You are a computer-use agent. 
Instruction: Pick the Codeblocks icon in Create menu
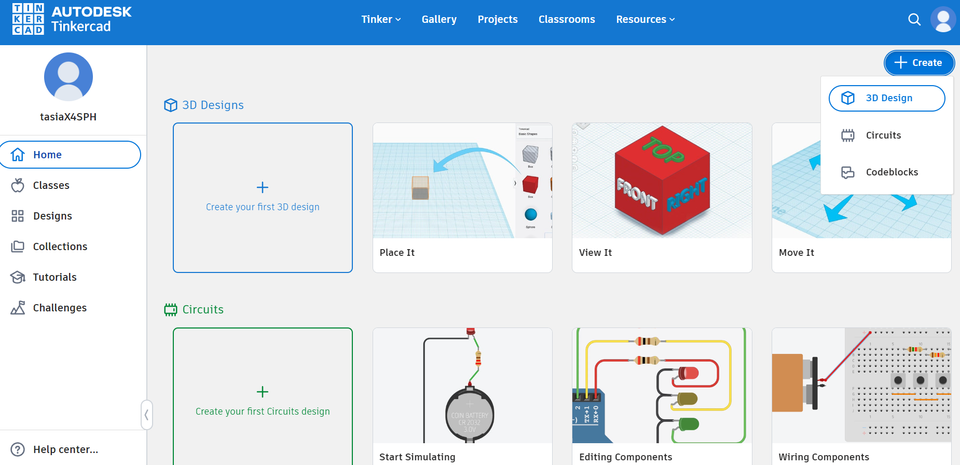(847, 173)
